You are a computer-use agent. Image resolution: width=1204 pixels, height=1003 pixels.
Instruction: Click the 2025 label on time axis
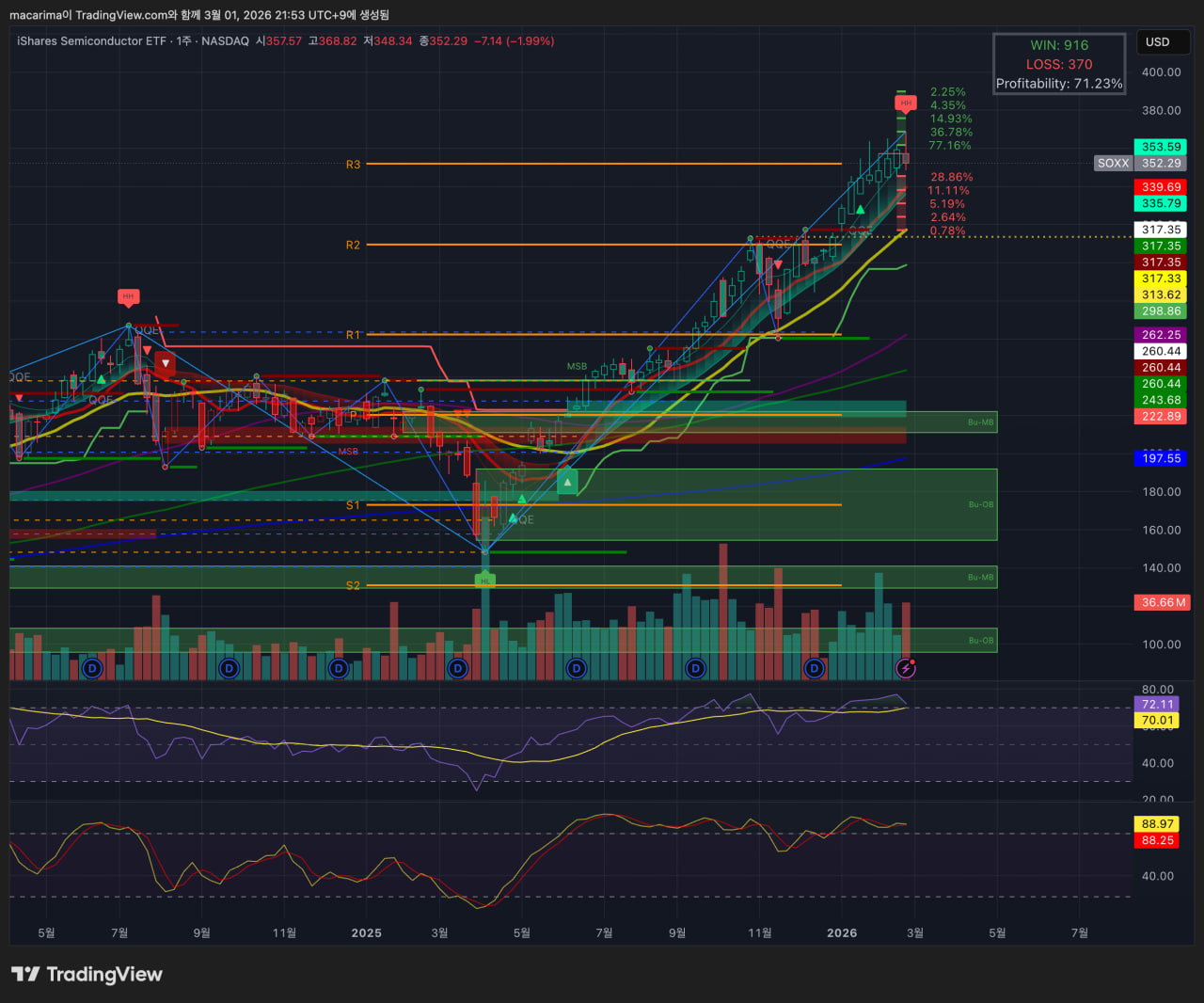[x=366, y=933]
